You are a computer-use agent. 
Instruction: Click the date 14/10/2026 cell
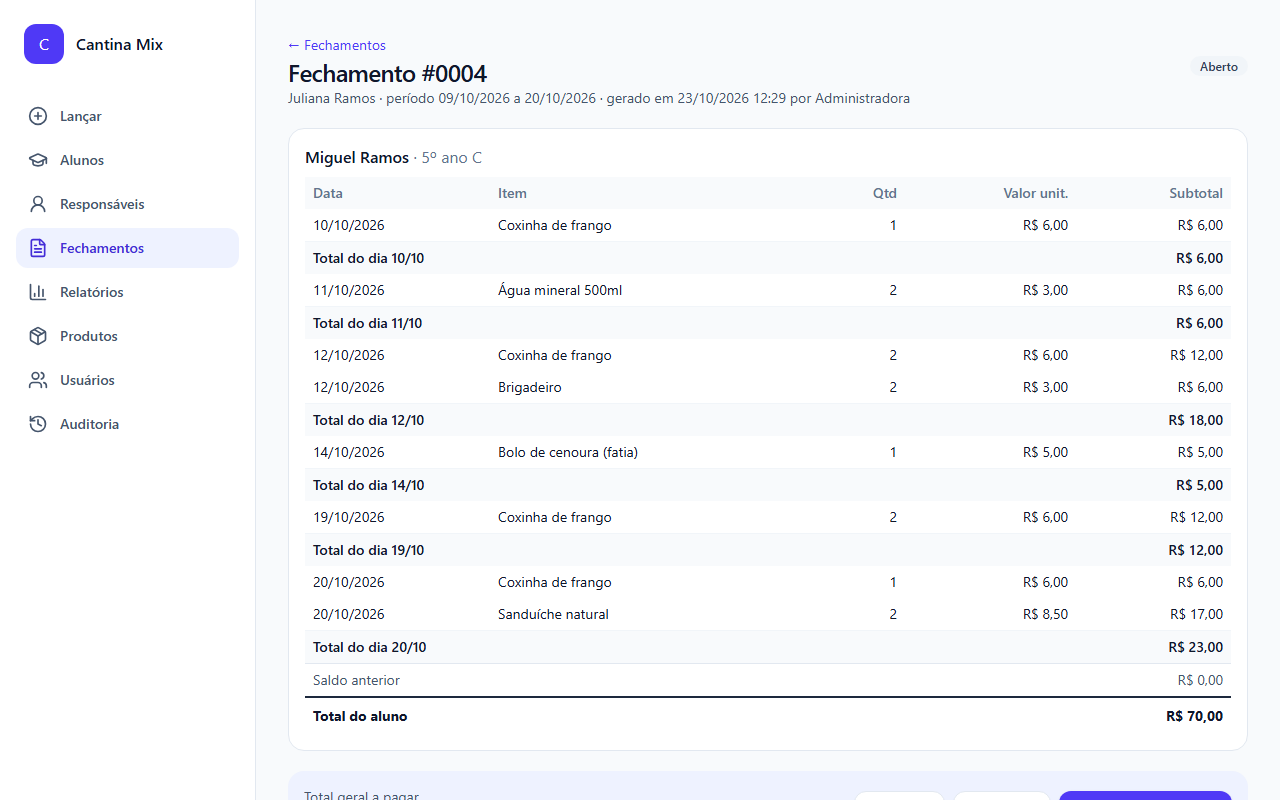(x=349, y=452)
